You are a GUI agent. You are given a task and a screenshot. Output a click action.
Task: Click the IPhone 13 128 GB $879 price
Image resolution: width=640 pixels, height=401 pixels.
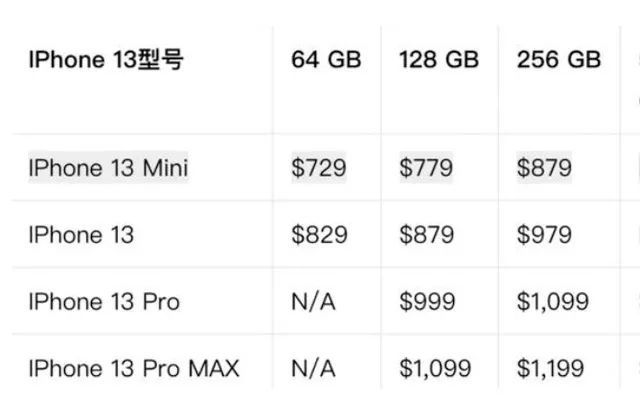point(427,235)
